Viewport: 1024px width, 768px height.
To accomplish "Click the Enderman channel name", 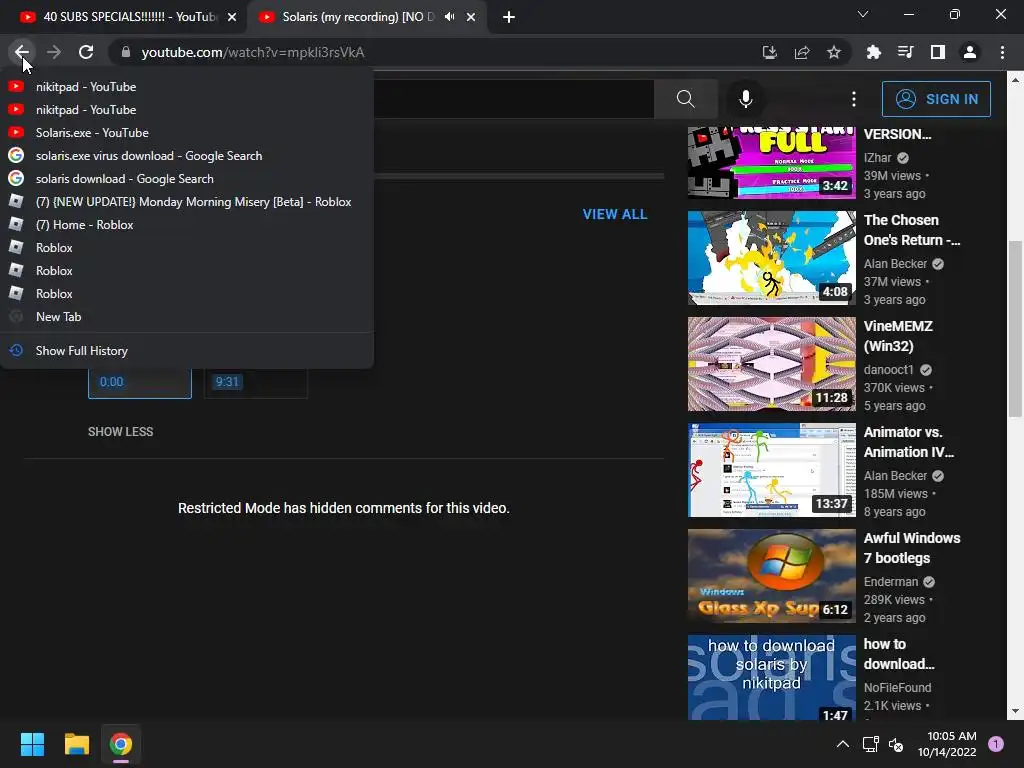I will point(891,581).
